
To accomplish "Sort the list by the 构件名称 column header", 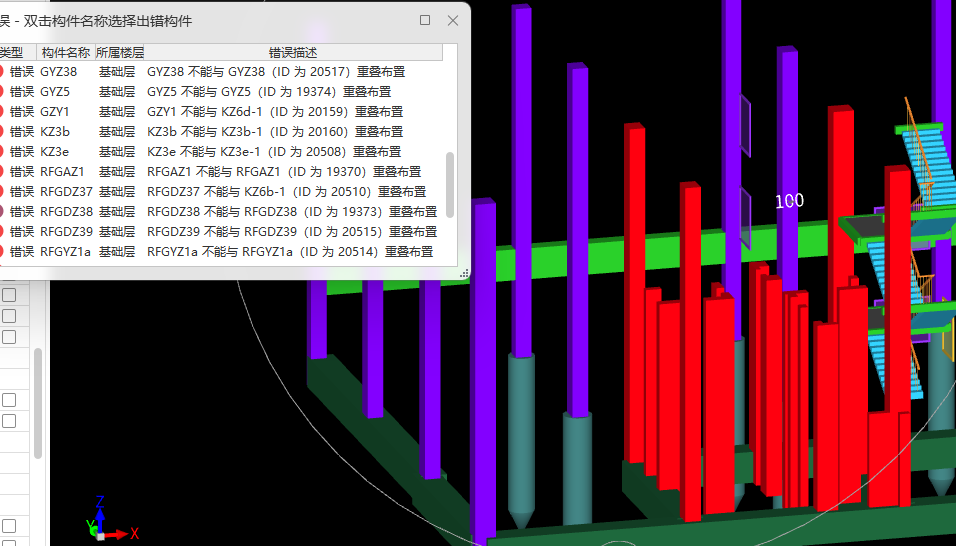I will (x=66, y=52).
